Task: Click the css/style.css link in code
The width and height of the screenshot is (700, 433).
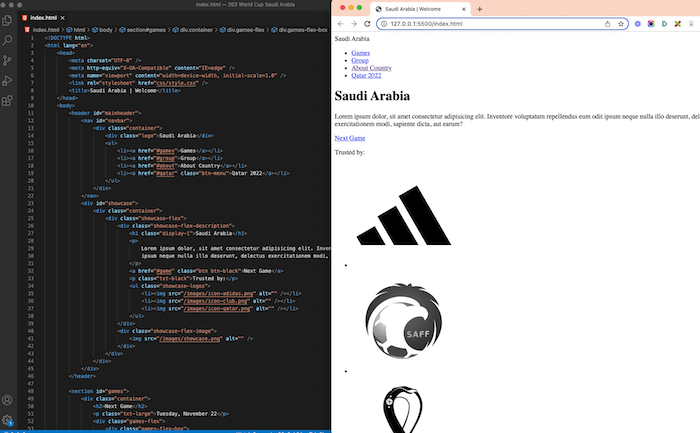Action: coord(177,83)
